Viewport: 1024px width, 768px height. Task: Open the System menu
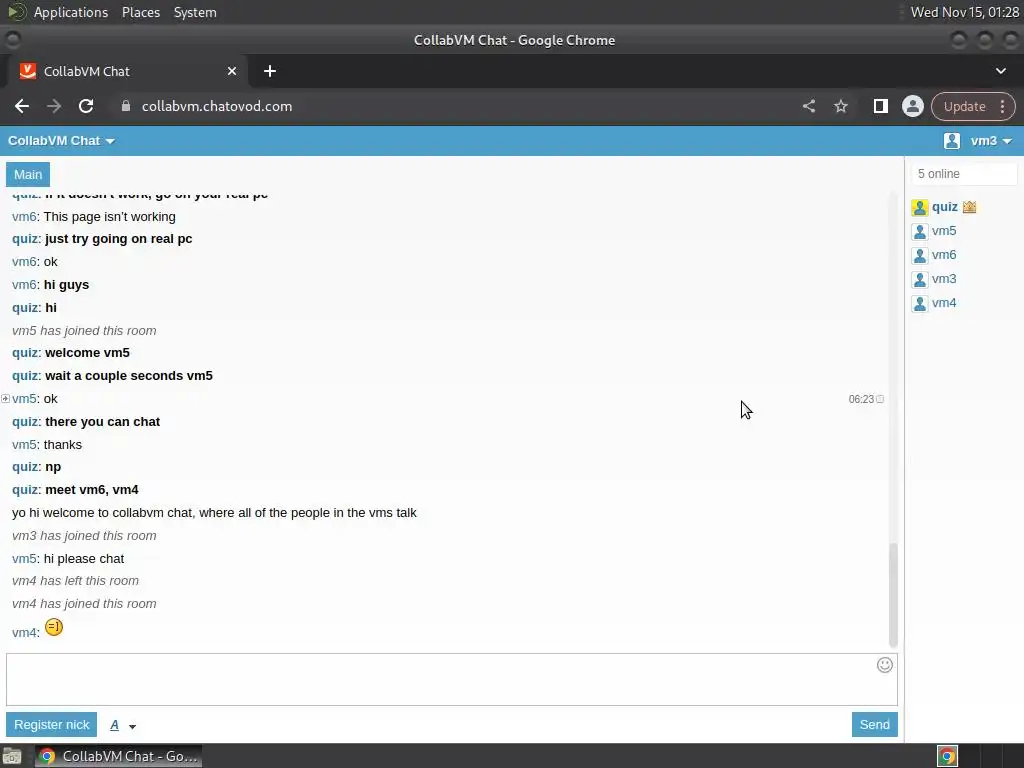pos(195,12)
